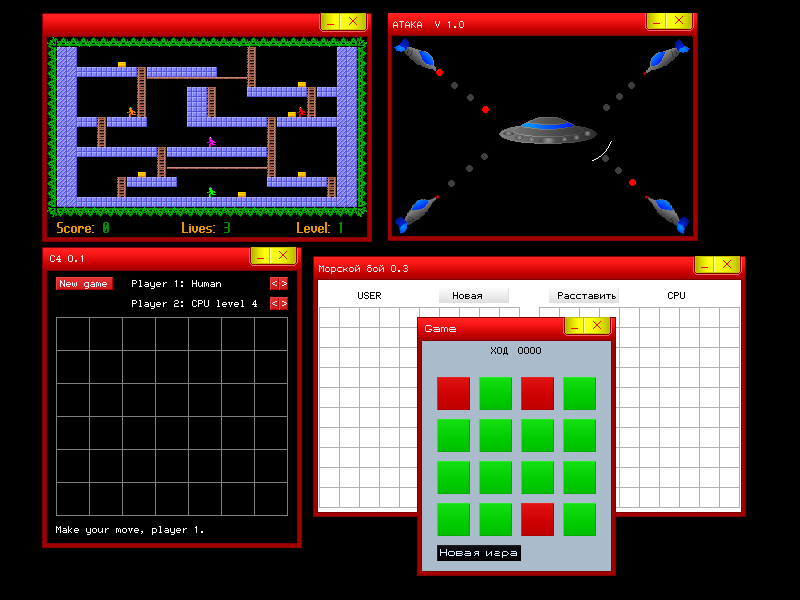
Task: Click the Новая button in Морской бой
Action: [473, 296]
